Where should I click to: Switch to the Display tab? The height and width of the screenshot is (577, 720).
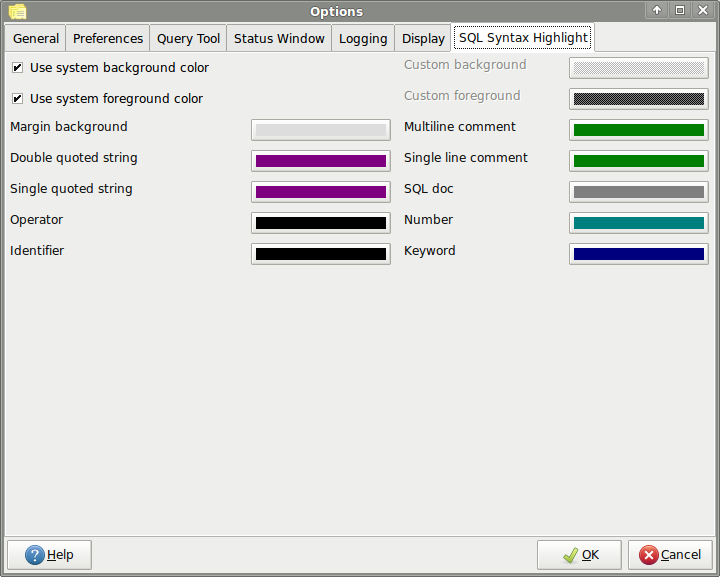(423, 39)
